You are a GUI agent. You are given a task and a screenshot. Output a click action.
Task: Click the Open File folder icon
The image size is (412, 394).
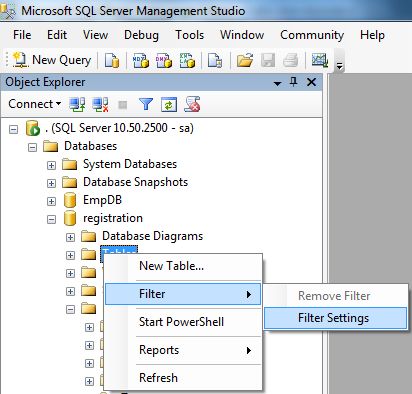click(x=245, y=60)
